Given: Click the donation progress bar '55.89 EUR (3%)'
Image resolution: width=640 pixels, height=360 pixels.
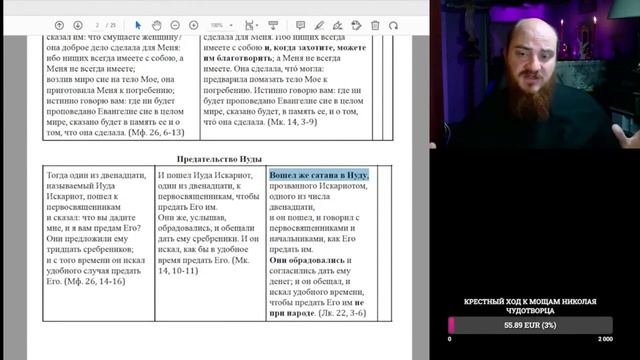Looking at the screenshot, I should (530, 325).
